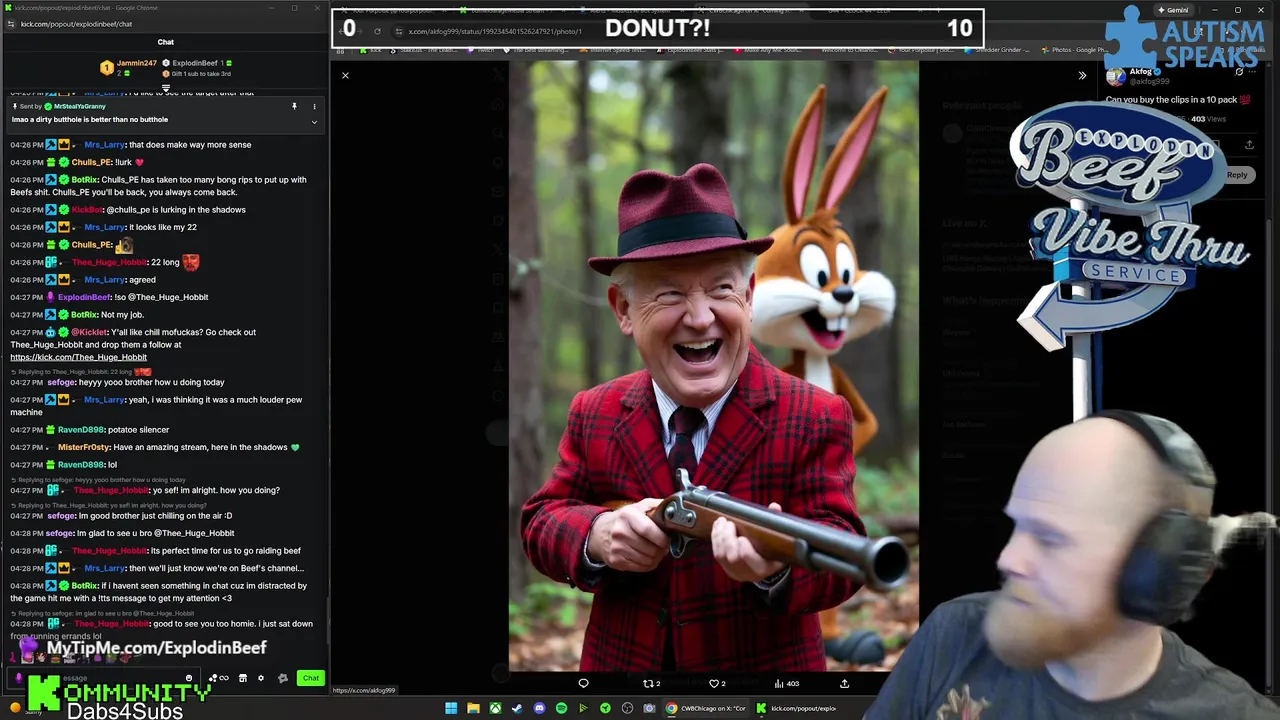Image resolution: width=1280 pixels, height=720 pixels.
Task: Click KickBot username in chat
Action: coord(87,210)
